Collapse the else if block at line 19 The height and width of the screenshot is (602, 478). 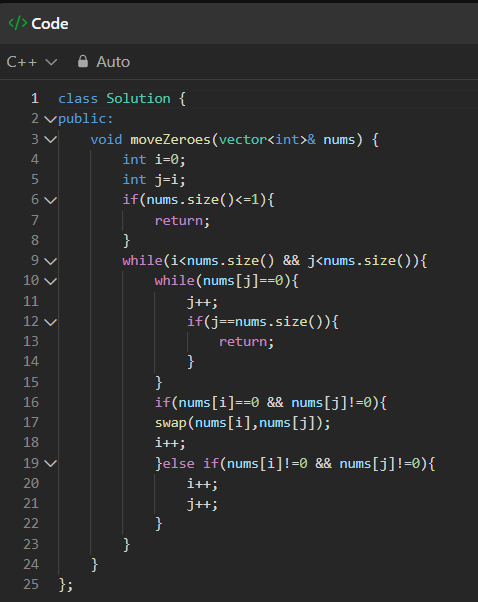click(50, 463)
